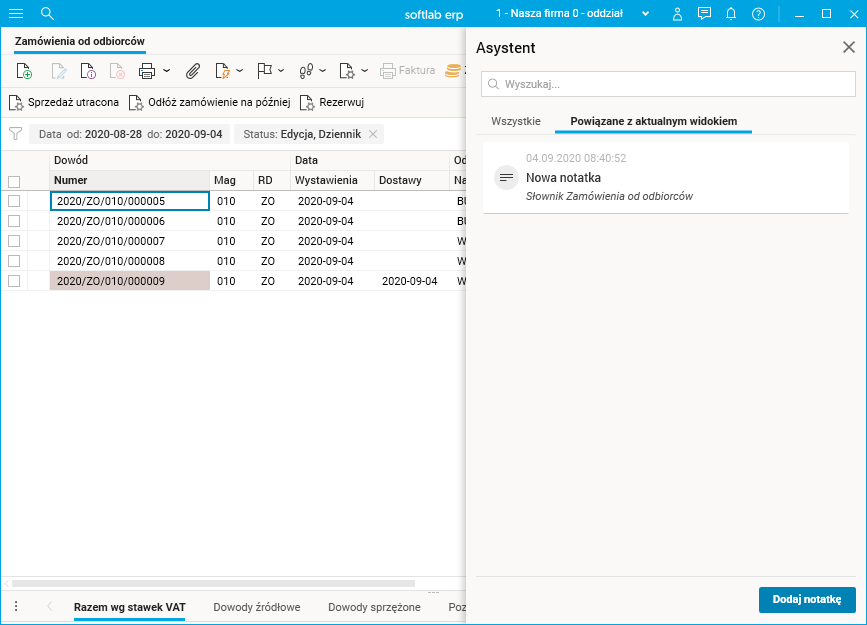Tick checkbox for order 2020/ZO/010/000009
The height and width of the screenshot is (625, 867).
pos(14,281)
